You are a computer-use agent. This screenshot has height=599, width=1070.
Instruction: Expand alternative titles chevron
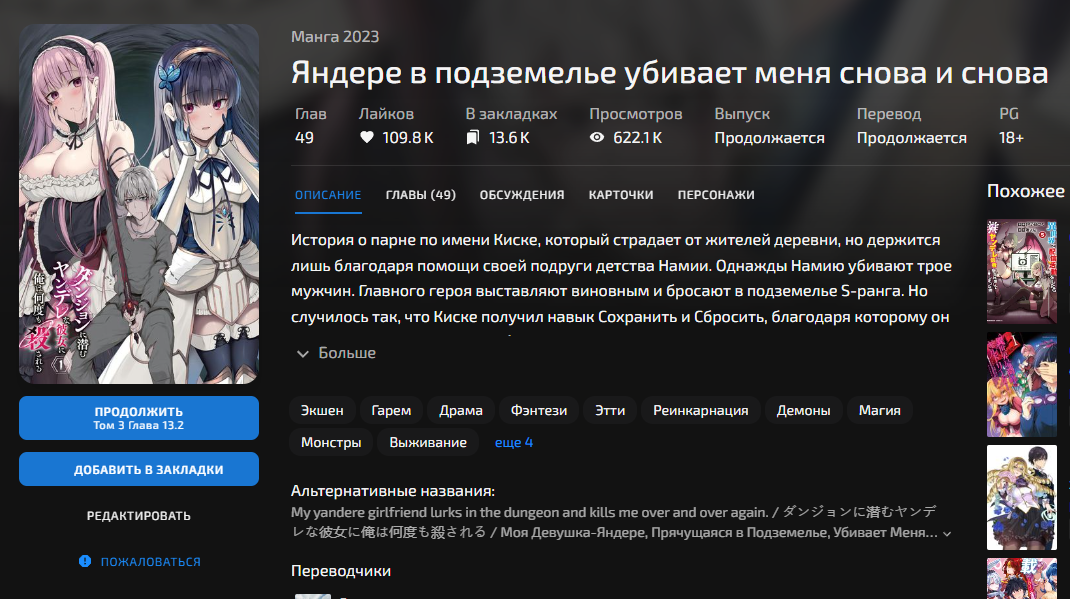coord(946,534)
